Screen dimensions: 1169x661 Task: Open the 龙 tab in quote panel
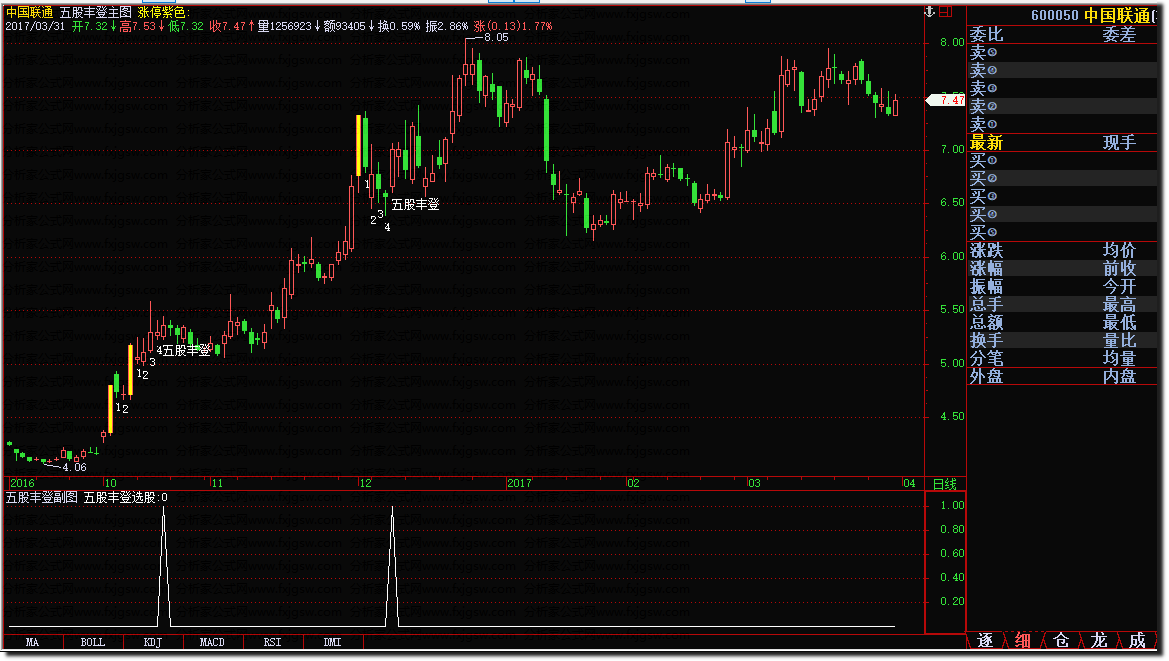[x=1099, y=640]
